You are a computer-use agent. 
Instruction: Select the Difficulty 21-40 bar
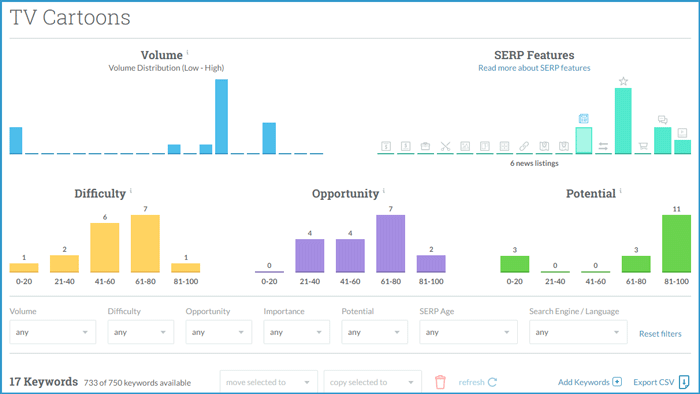[x=64, y=264]
